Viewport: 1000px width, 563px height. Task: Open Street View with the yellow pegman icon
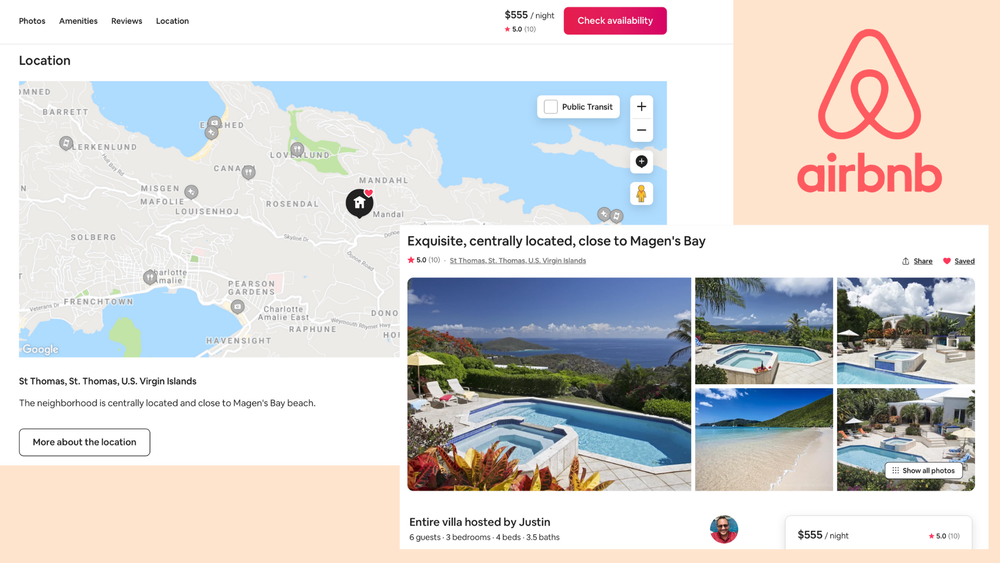point(642,193)
